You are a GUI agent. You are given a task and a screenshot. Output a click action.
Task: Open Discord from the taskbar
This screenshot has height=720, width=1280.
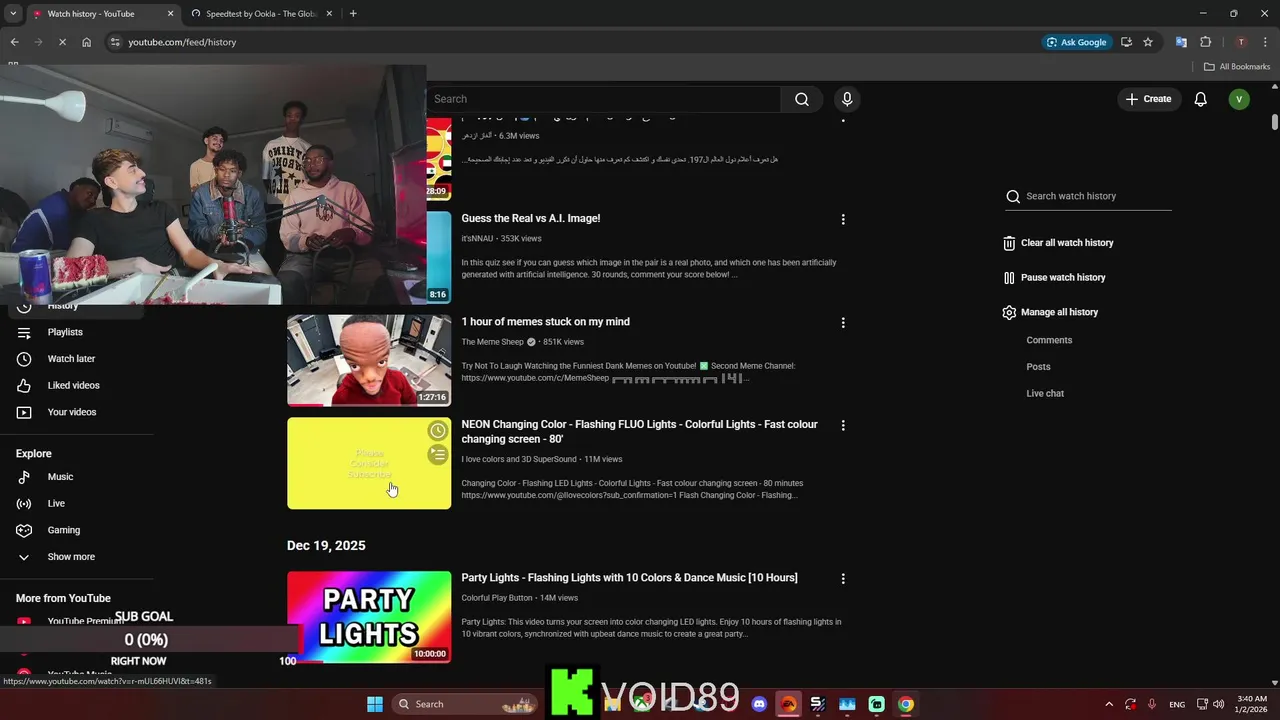click(x=759, y=704)
